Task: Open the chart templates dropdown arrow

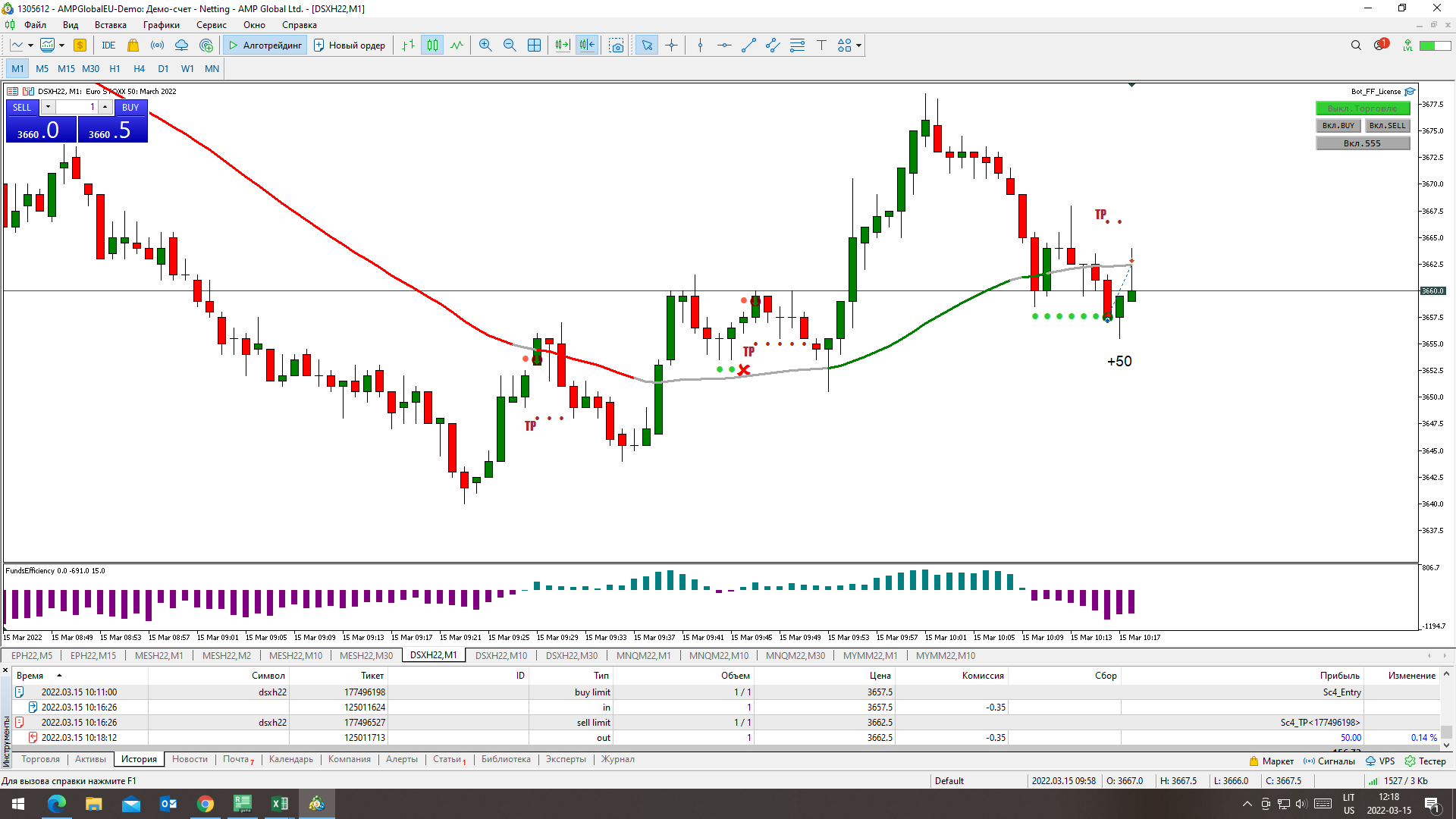Action: click(x=61, y=45)
